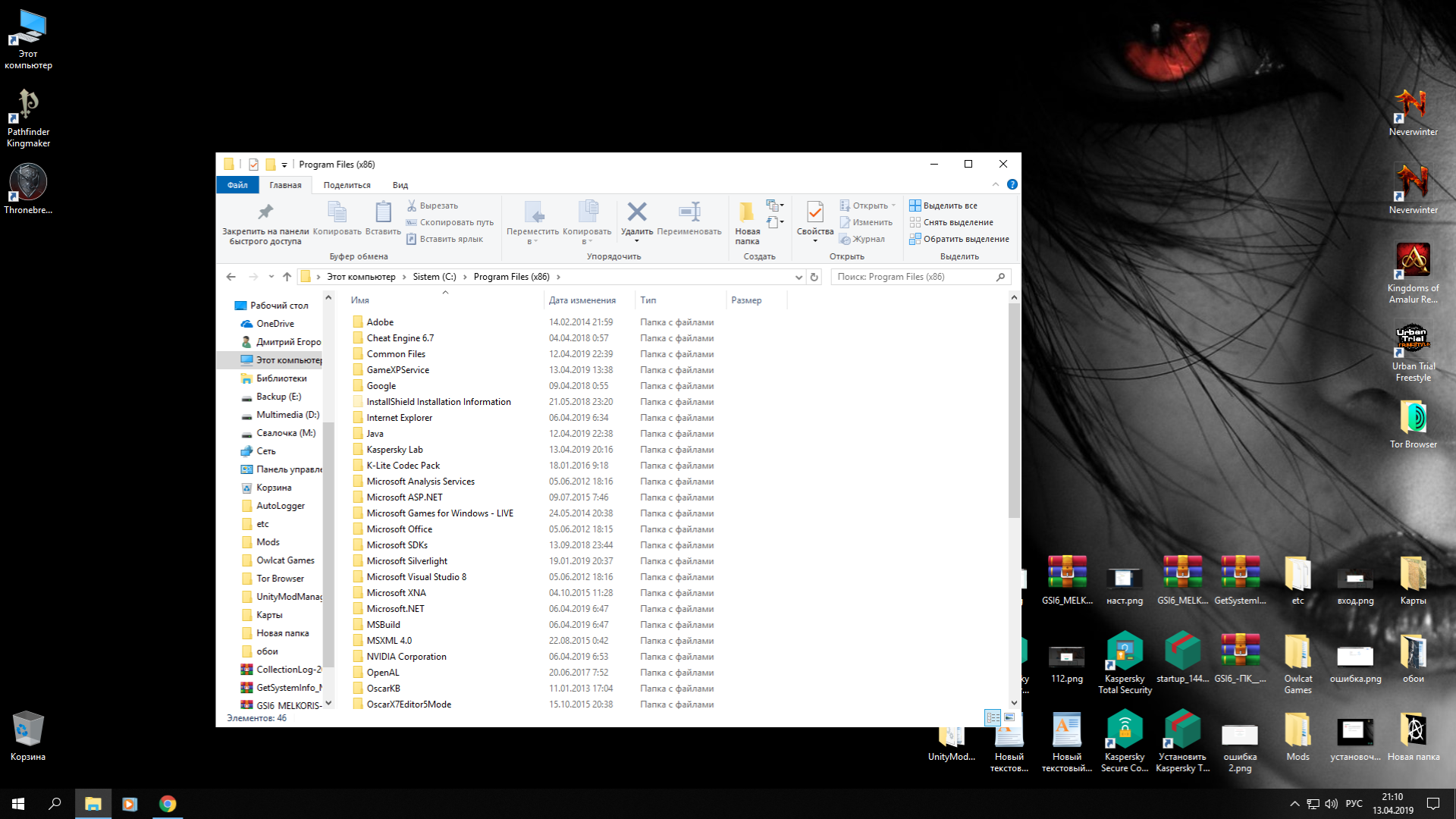Collapse the ribbon with the chevron
Image resolution: width=1456 pixels, height=819 pixels.
pyautogui.click(x=996, y=184)
